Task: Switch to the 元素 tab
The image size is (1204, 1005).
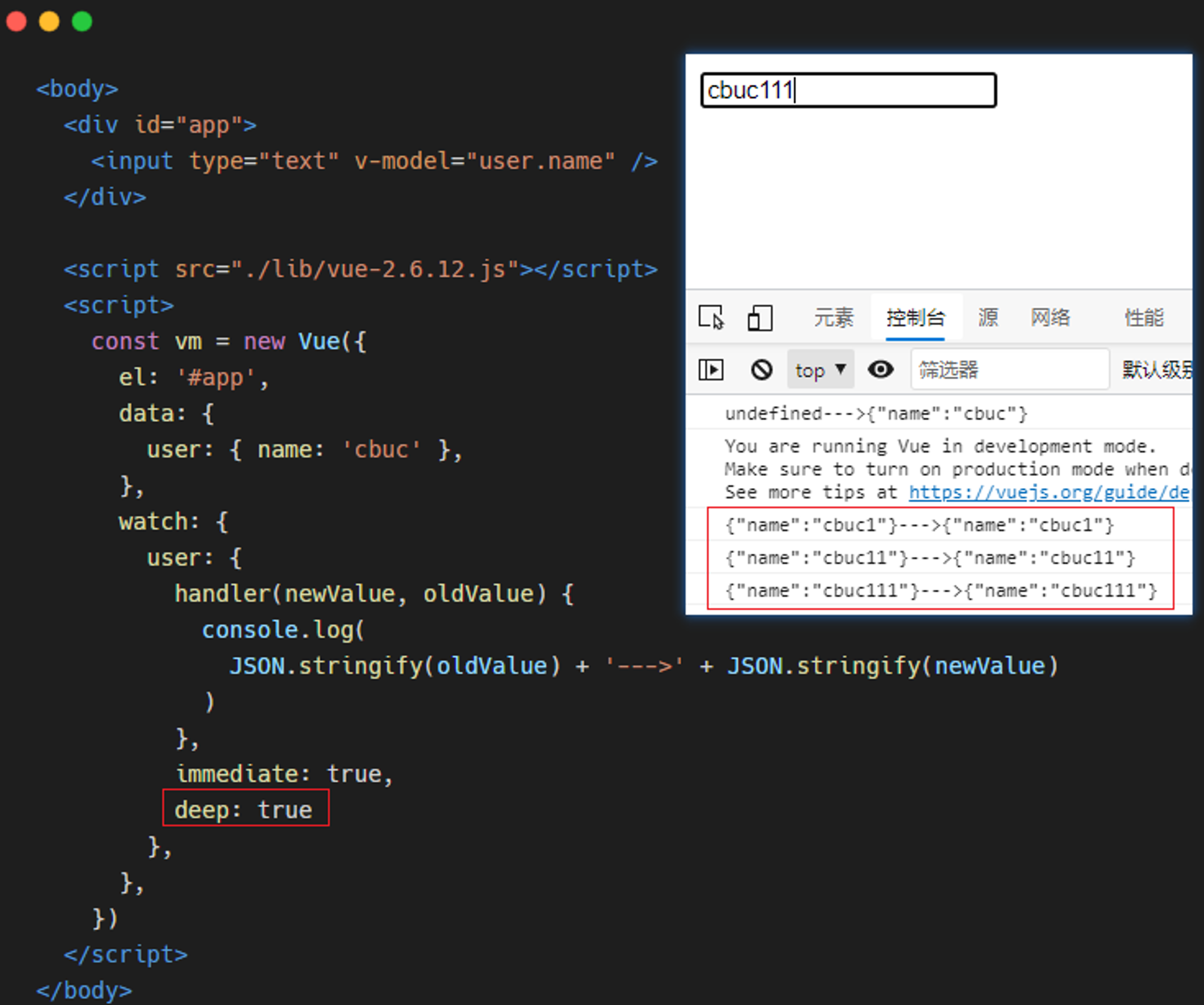Action: 834,317
